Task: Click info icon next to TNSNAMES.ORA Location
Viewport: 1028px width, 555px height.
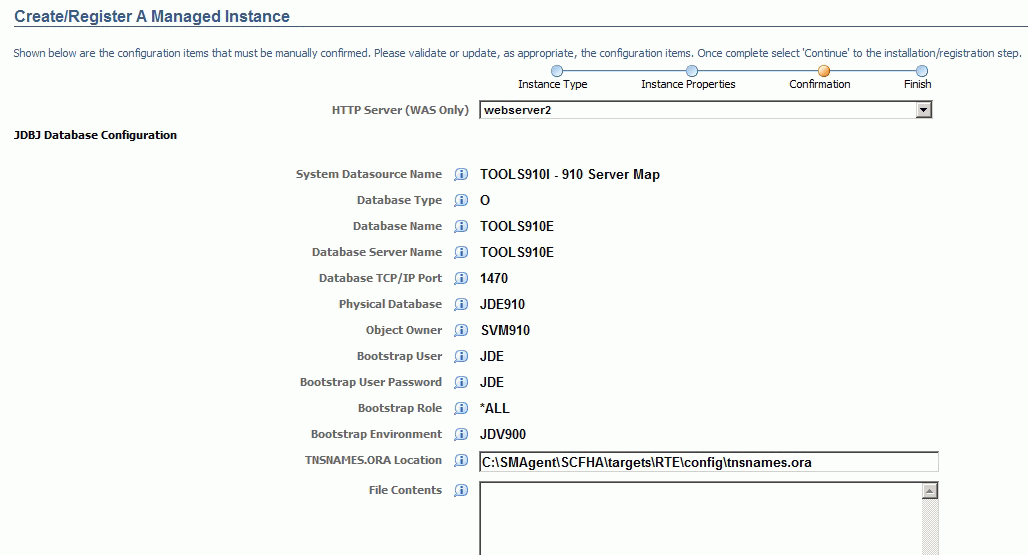Action: coord(461,461)
